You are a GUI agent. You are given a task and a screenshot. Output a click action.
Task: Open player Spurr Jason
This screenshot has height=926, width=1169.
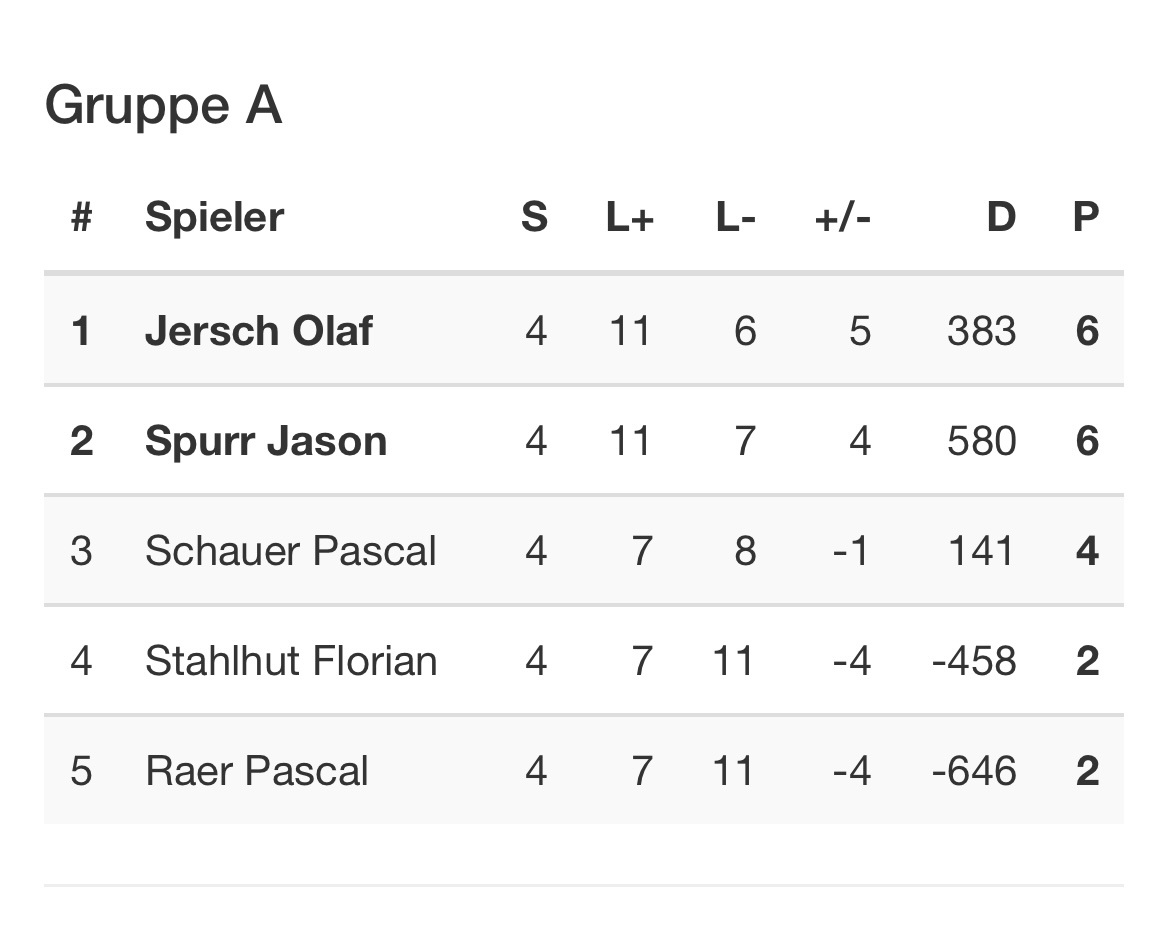(x=265, y=441)
